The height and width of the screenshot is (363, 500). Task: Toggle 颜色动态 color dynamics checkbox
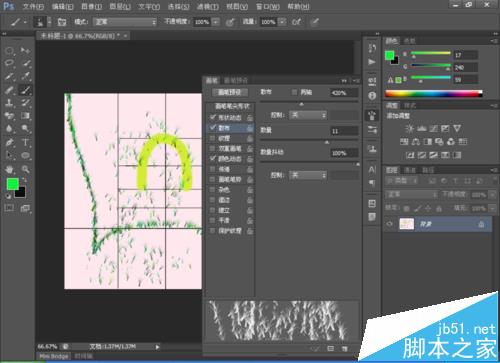coord(213,159)
